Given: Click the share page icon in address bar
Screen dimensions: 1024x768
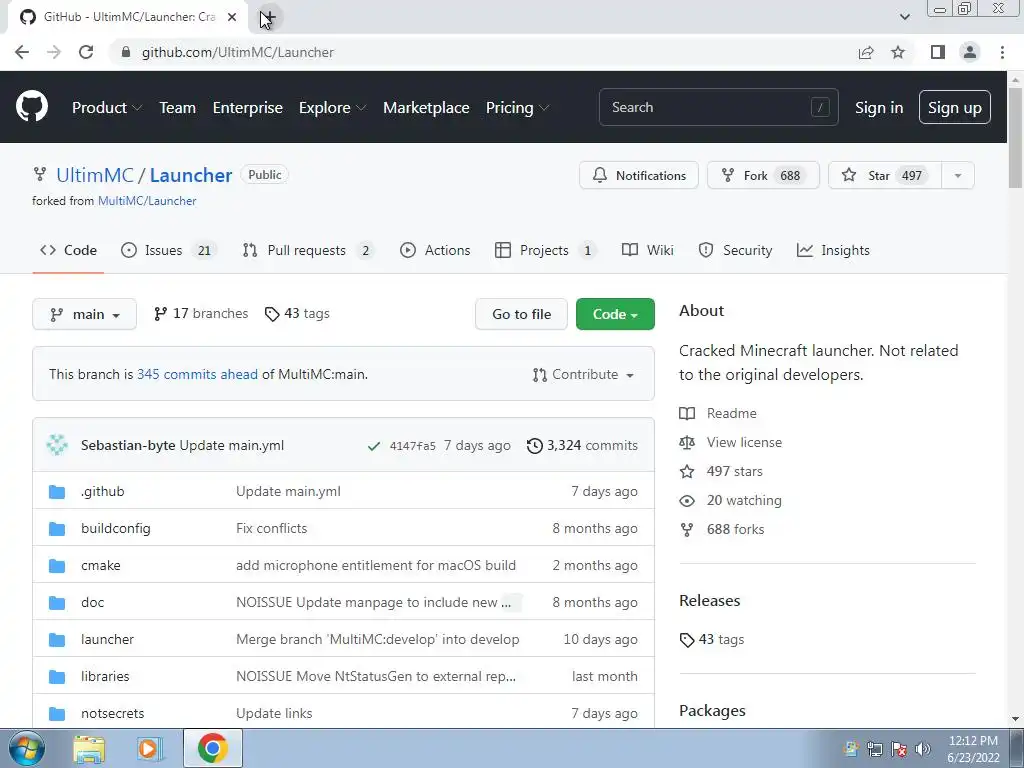Looking at the screenshot, I should click(x=866, y=52).
